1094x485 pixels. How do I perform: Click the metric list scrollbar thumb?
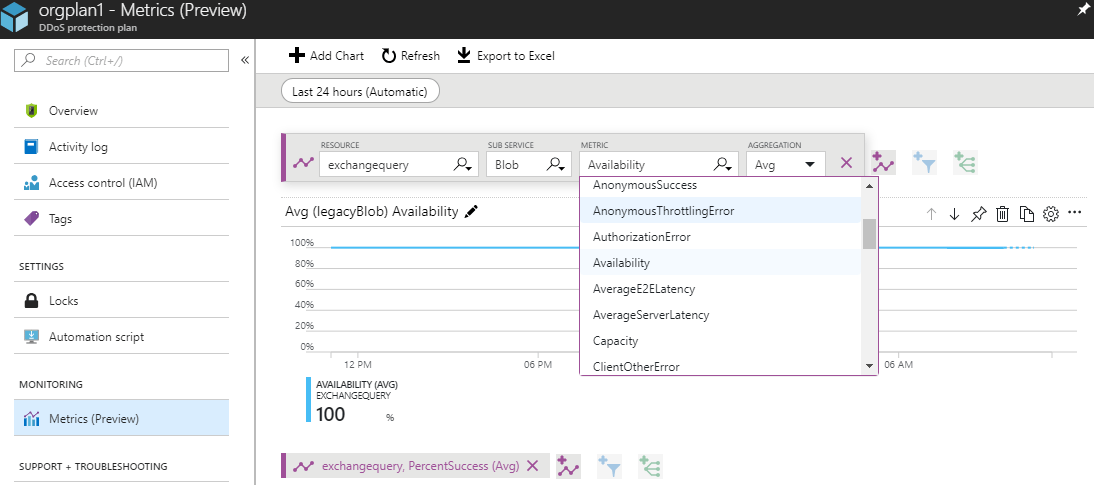click(x=869, y=234)
